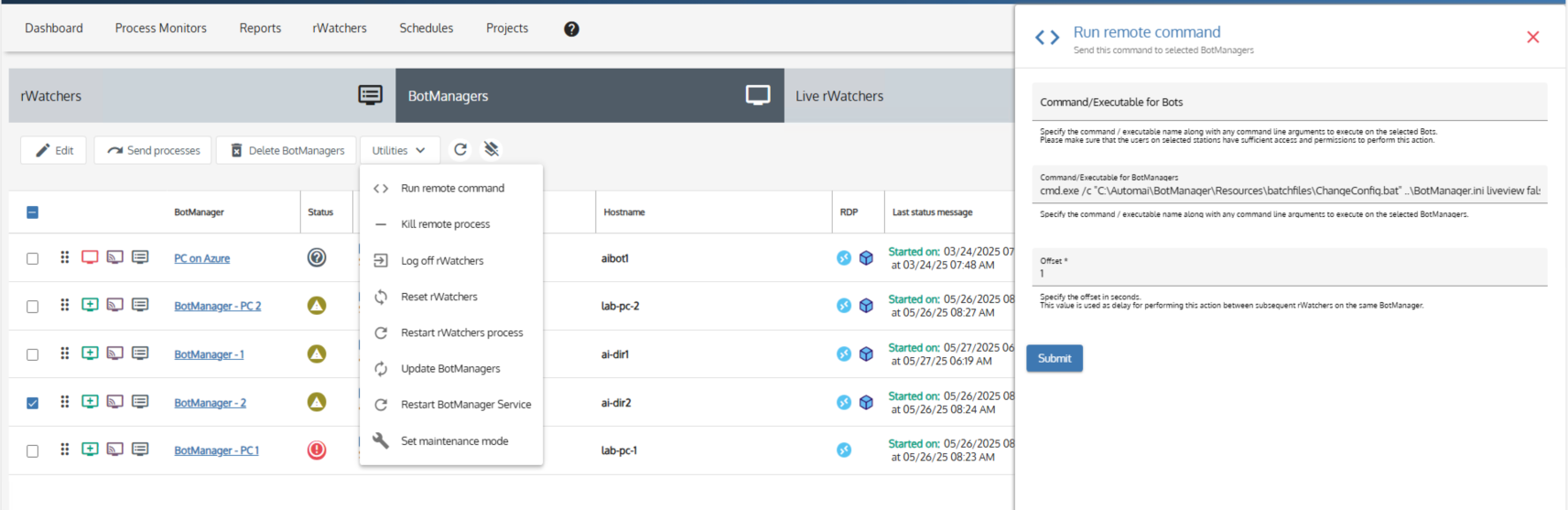
Task: Click the red error status icon for BotManager - PC 1
Action: point(317,450)
